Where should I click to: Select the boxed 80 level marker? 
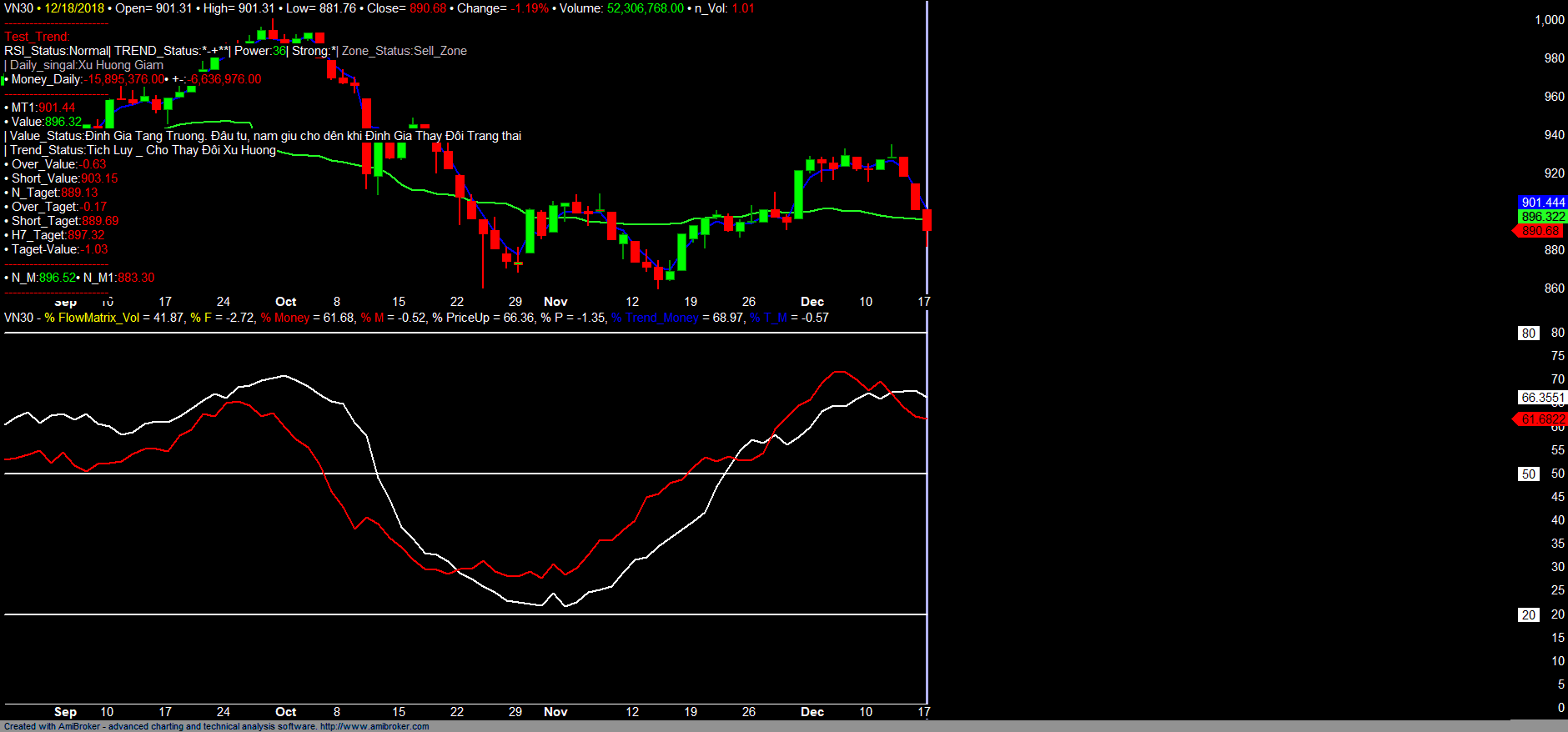tap(1528, 333)
